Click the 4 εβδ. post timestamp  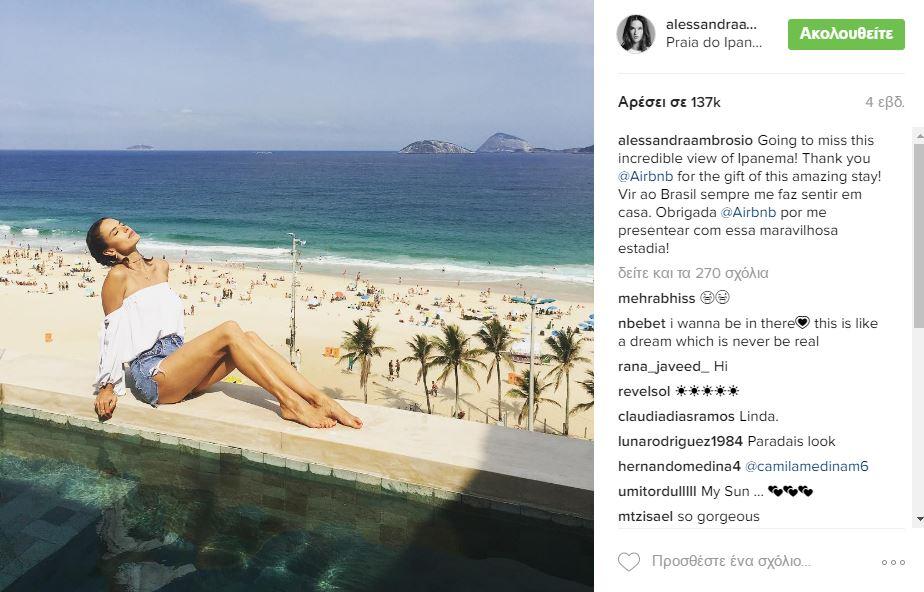click(885, 102)
